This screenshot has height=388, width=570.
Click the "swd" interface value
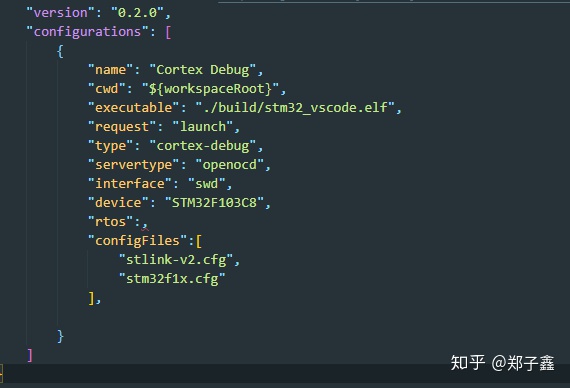pos(206,184)
